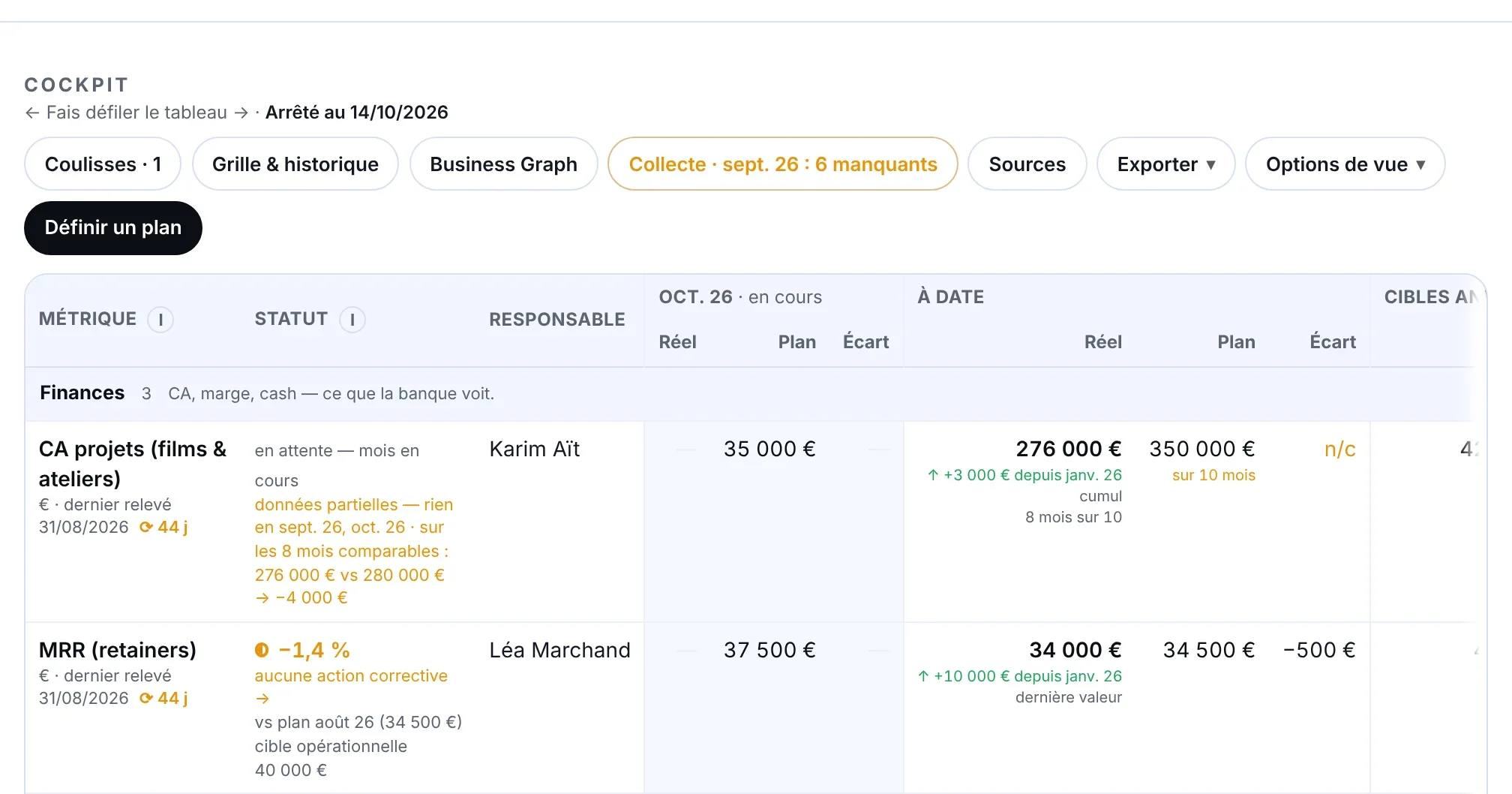Click the 37 500 € plan value for Oct. 26
Viewport: 1512px width, 794px height.
point(769,650)
